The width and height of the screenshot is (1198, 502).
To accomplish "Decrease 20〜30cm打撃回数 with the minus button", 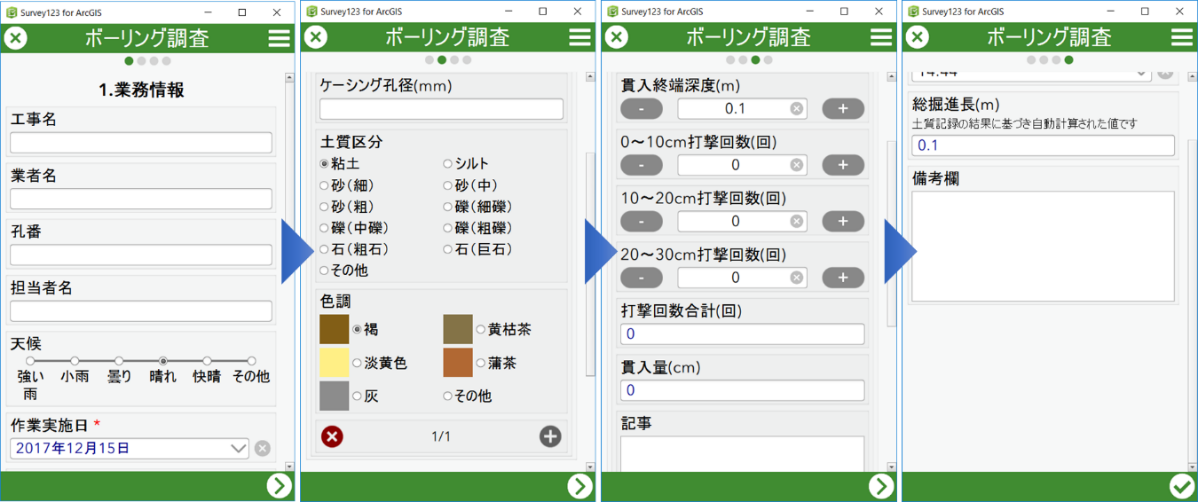I will point(641,277).
